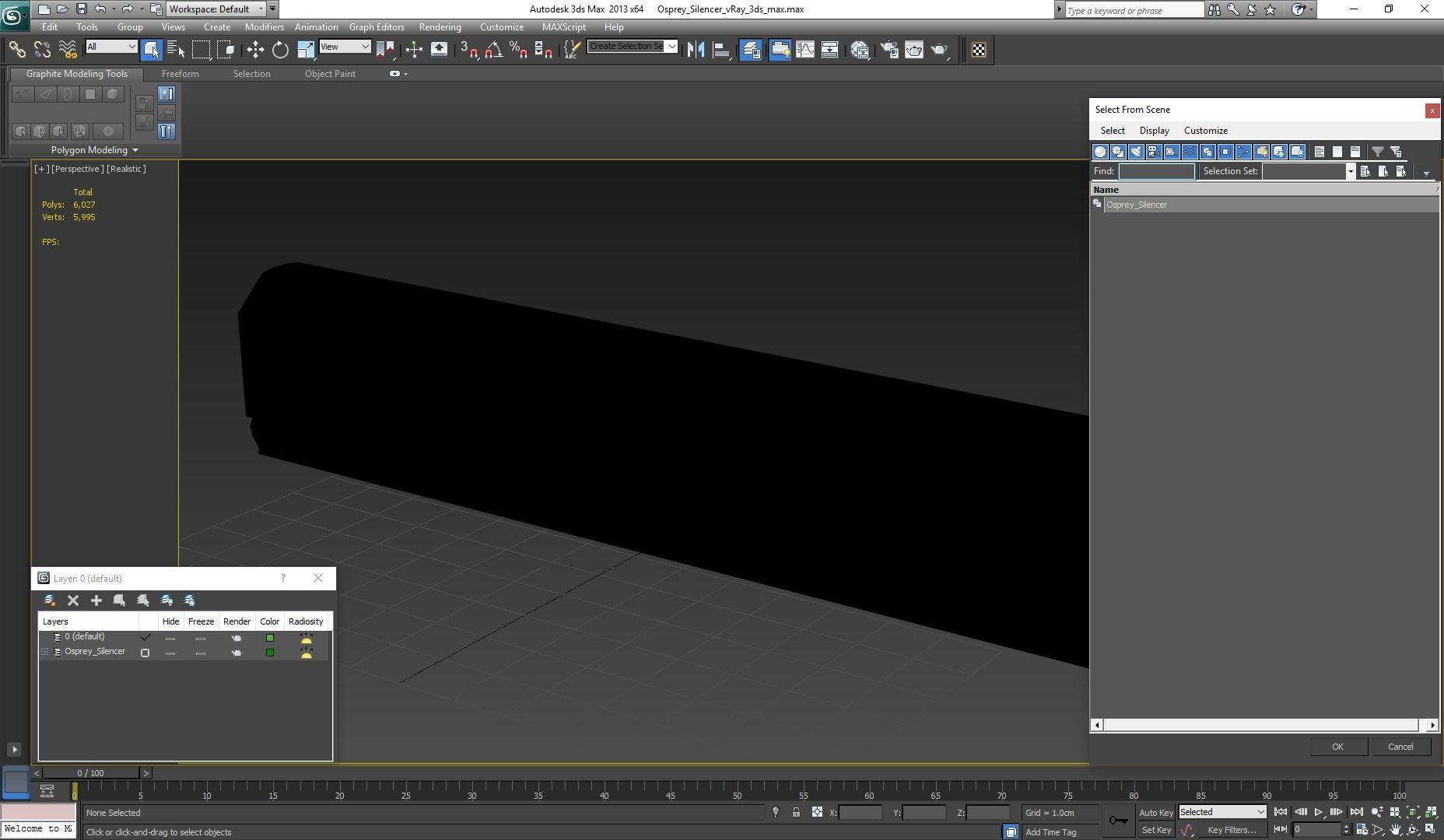Toggle Display Lights filter in Select From Scene
The width and height of the screenshot is (1444, 840).
tap(1136, 152)
